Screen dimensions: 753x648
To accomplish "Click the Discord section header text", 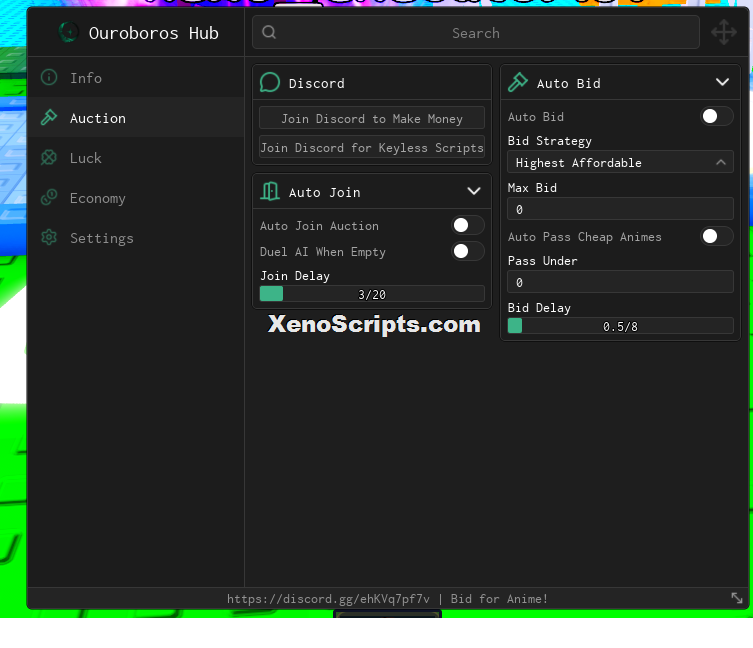I will [x=316, y=83].
